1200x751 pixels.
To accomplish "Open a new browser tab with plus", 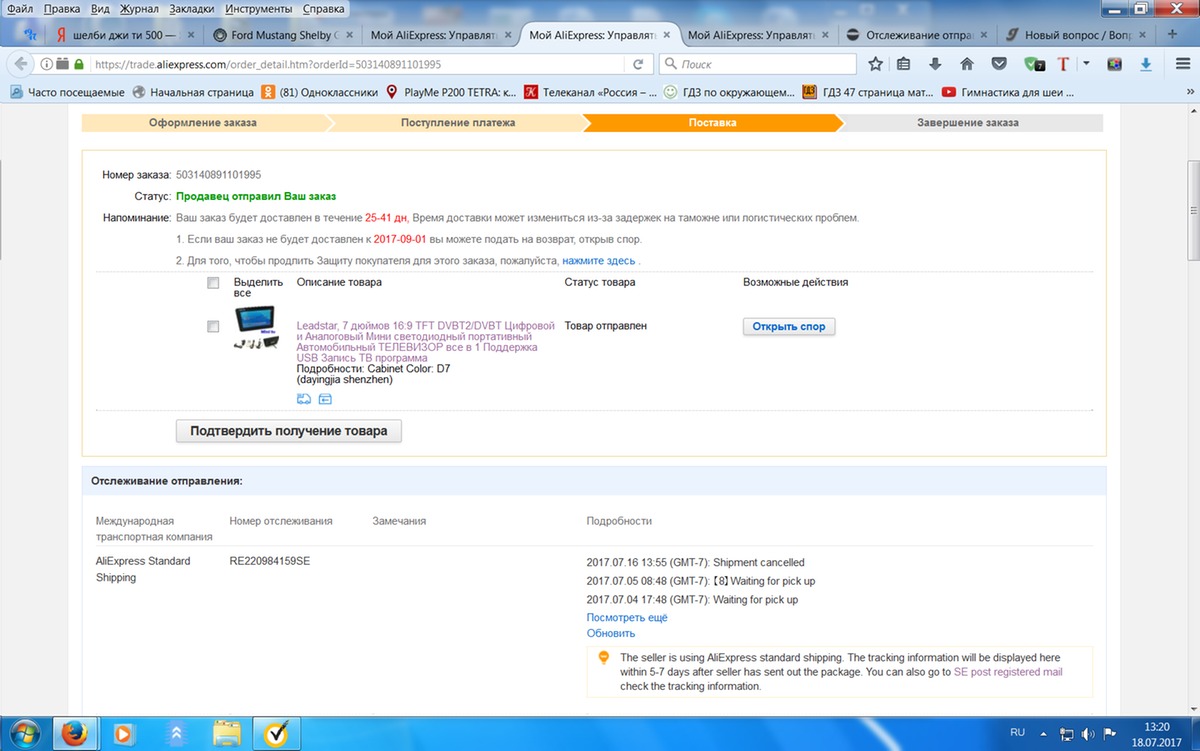I will [x=1174, y=34].
